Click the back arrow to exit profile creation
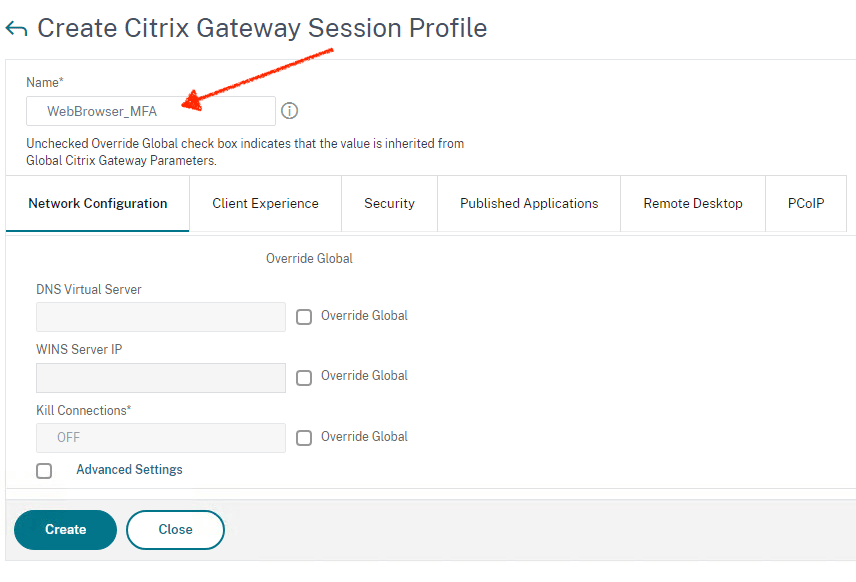 click(x=18, y=28)
